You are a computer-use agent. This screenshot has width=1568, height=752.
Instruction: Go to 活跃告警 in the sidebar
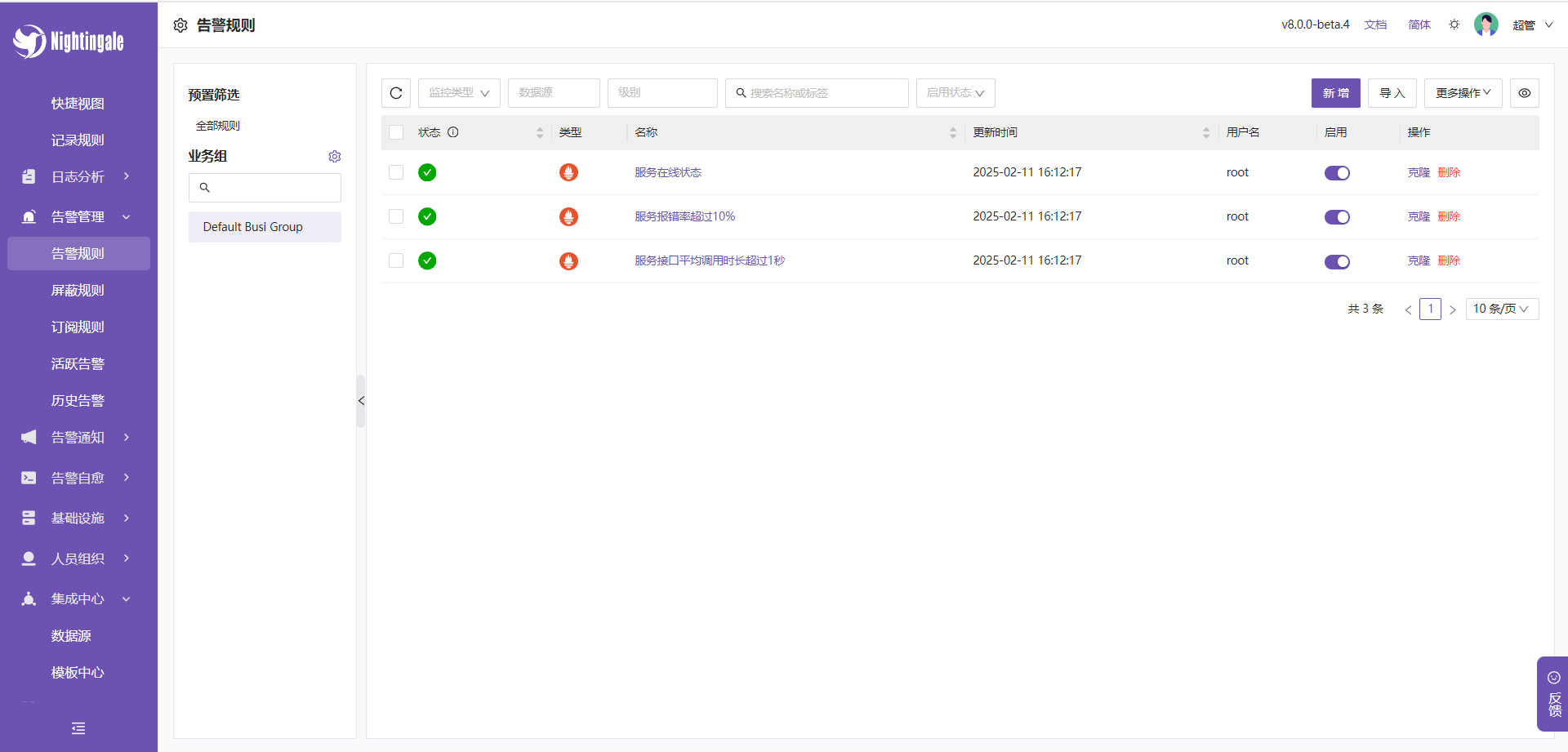pos(78,364)
